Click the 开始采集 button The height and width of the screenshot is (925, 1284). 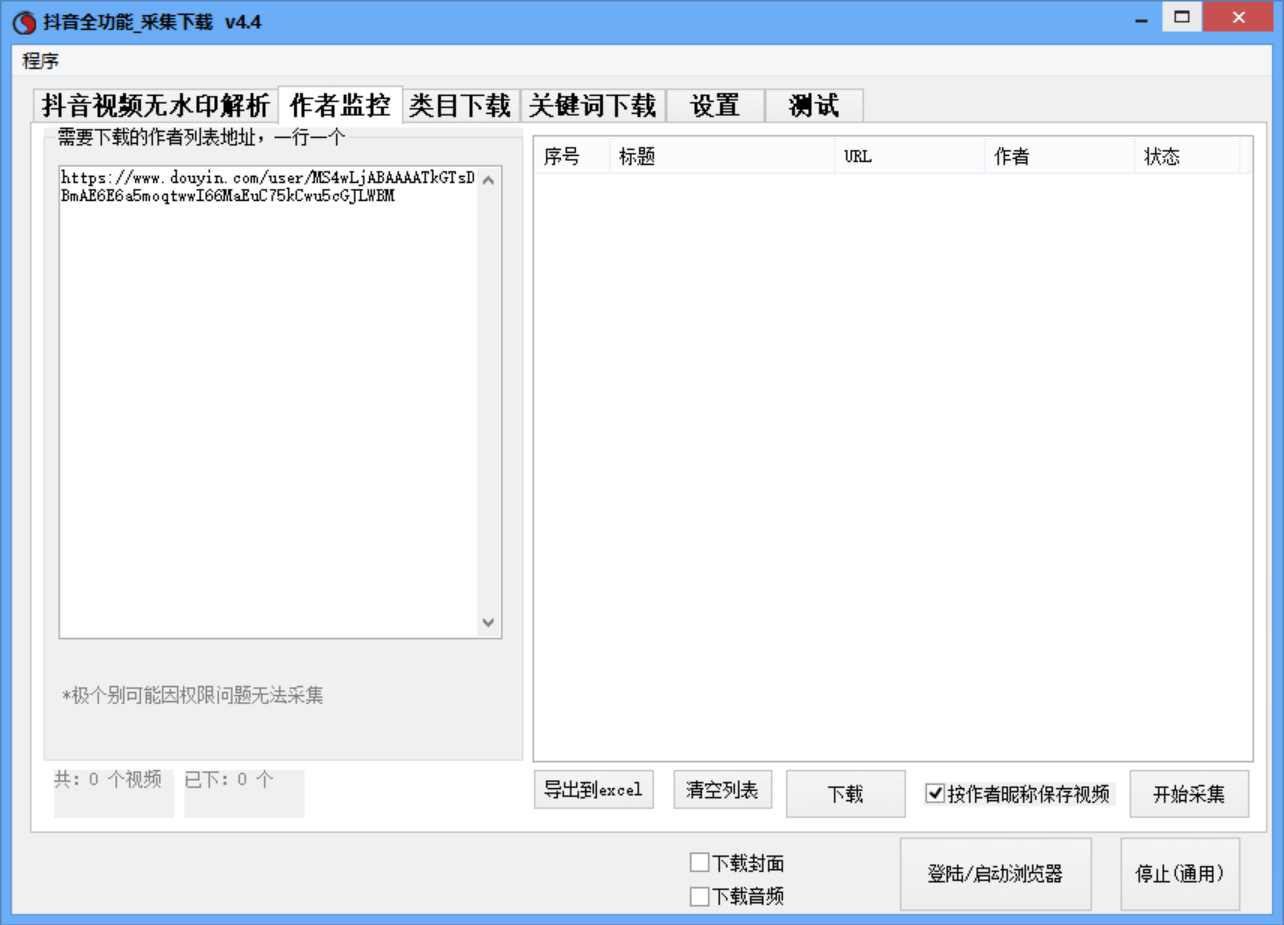[x=1189, y=794]
